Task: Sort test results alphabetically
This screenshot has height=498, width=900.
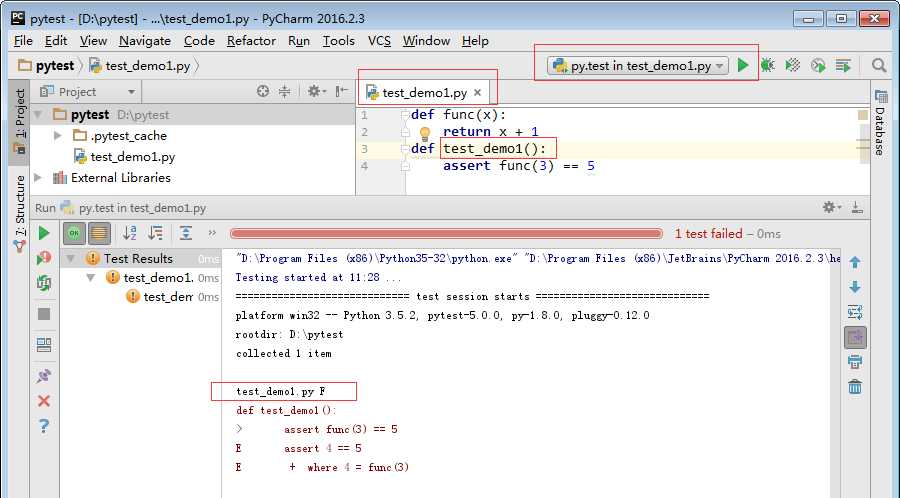Action: pos(130,233)
